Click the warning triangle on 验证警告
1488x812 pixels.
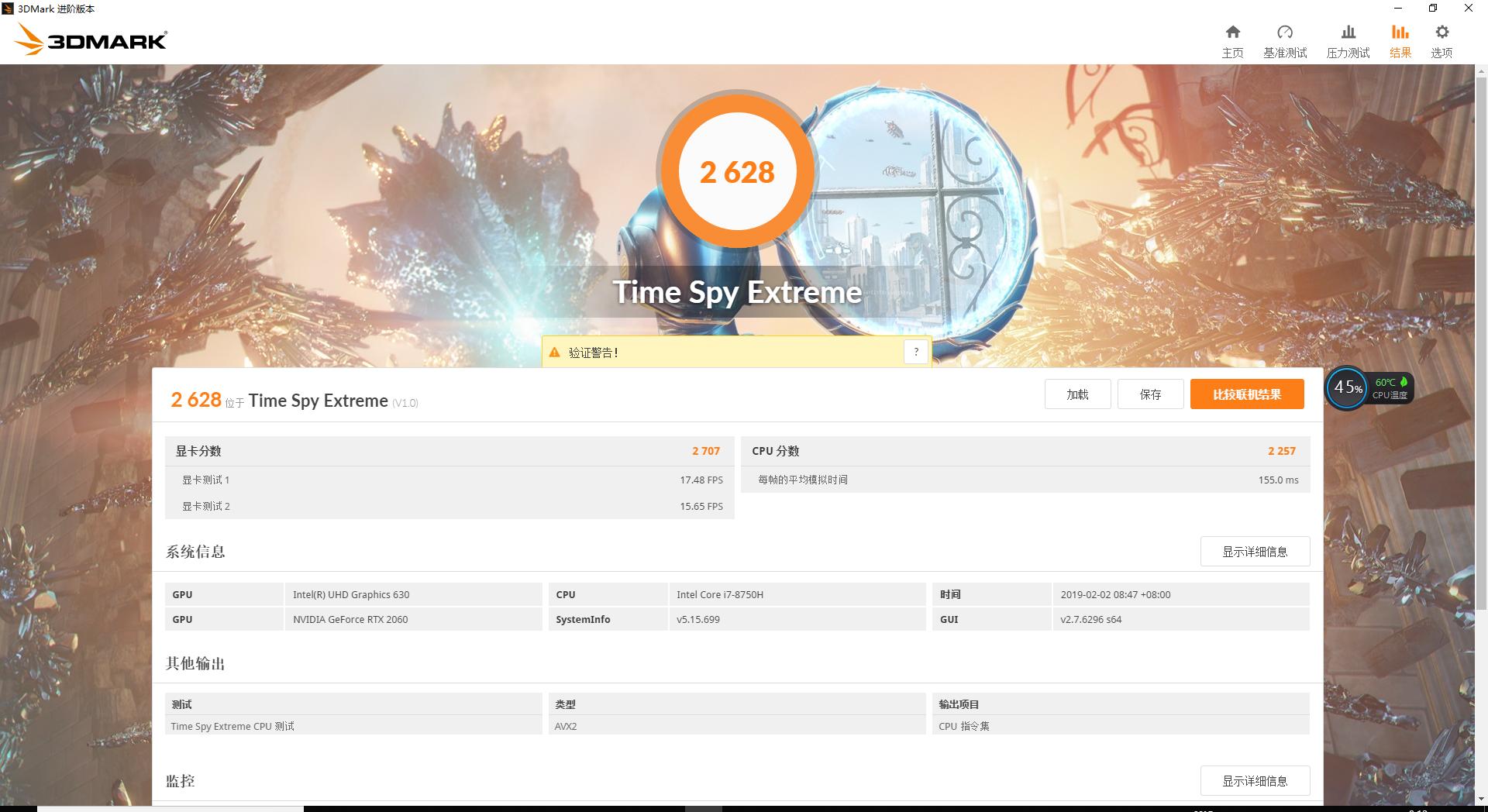coord(555,352)
